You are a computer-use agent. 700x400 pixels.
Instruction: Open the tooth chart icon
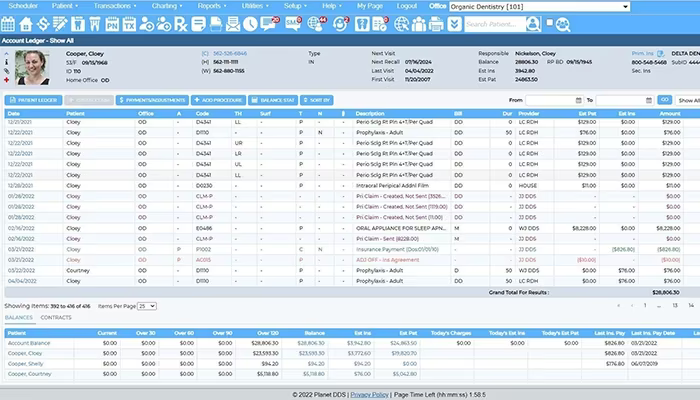[78, 24]
